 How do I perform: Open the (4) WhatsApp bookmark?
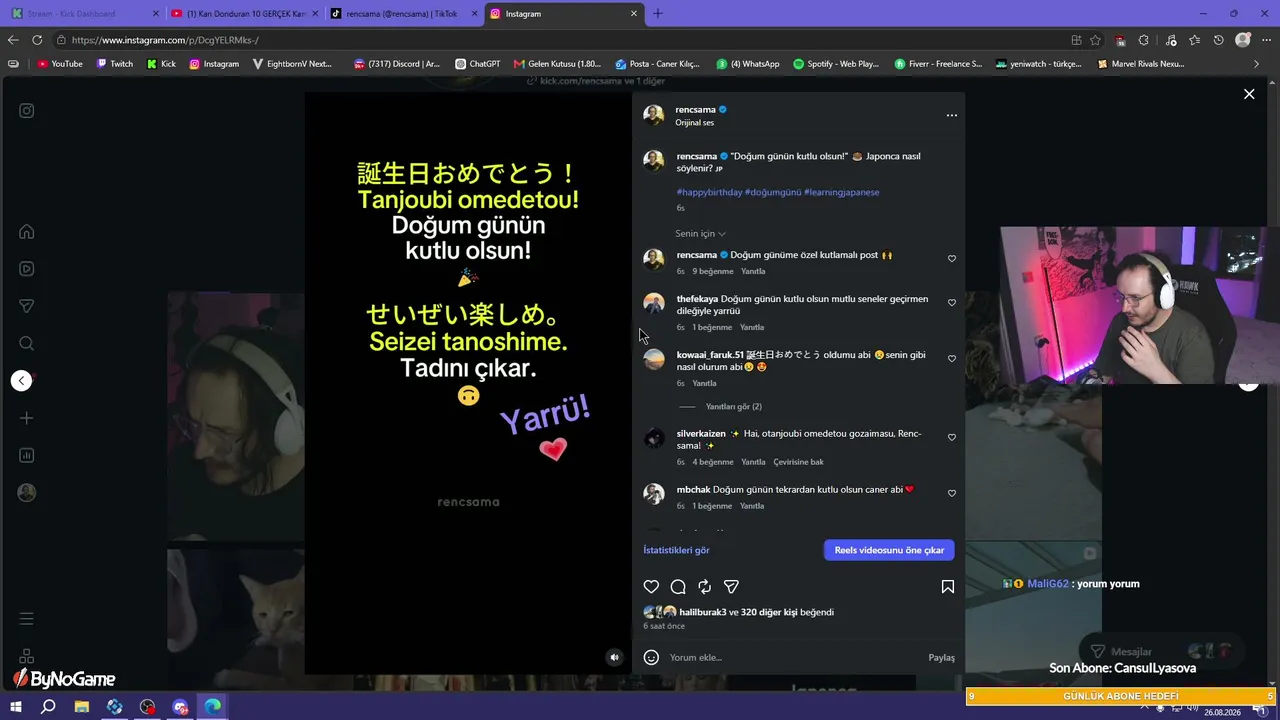(x=748, y=64)
